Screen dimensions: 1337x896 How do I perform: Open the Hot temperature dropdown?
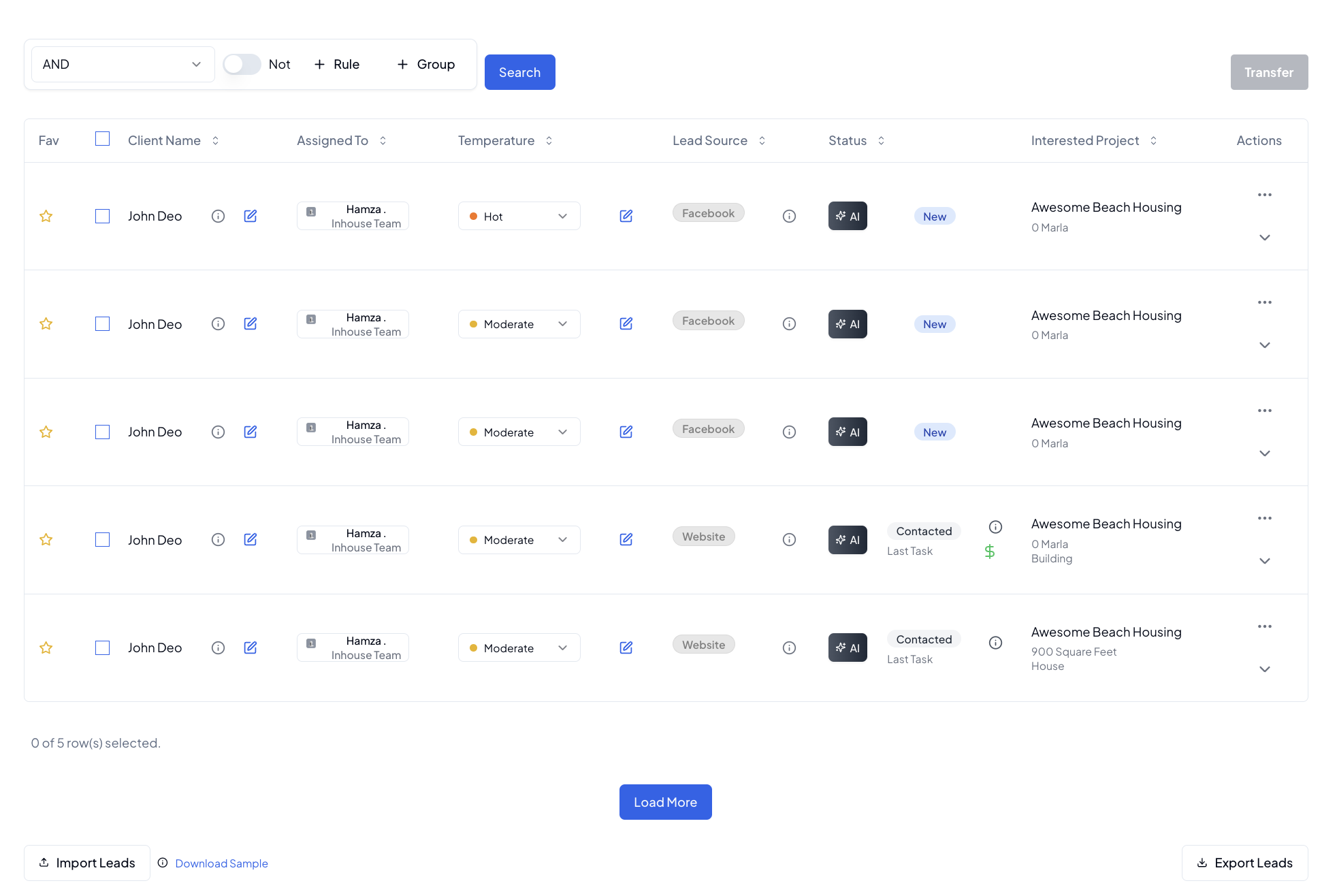tap(519, 216)
